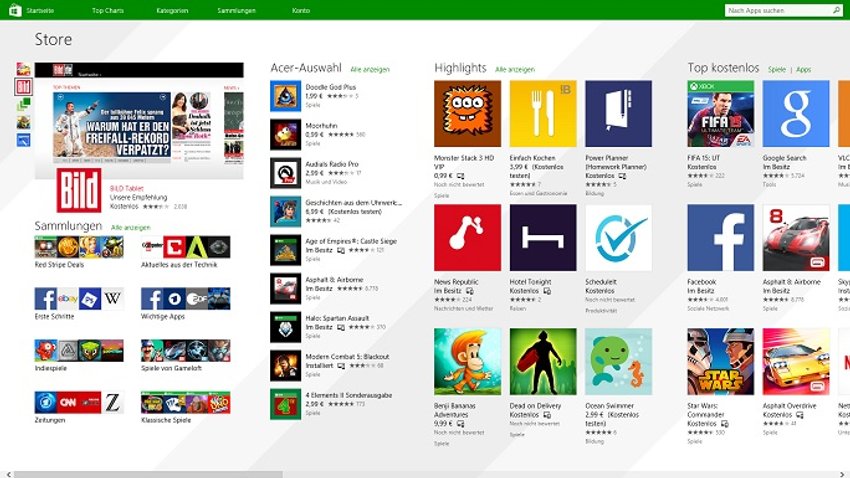Open 4 Elements II Sonderausgabe icon
The image size is (850, 478).
pyautogui.click(x=286, y=404)
